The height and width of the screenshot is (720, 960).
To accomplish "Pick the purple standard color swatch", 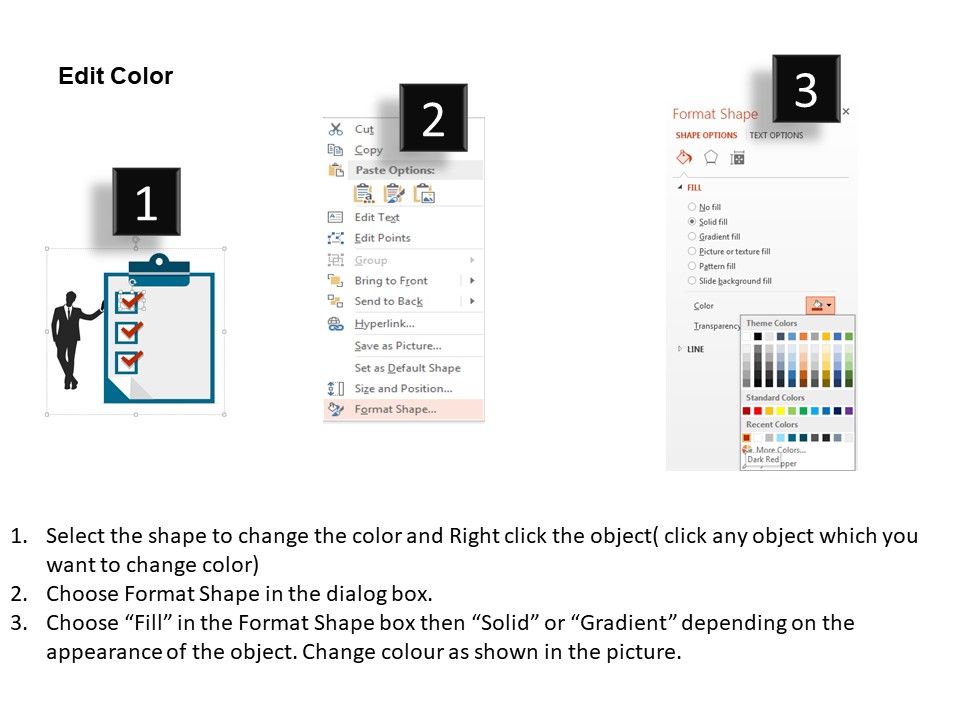I will click(849, 411).
